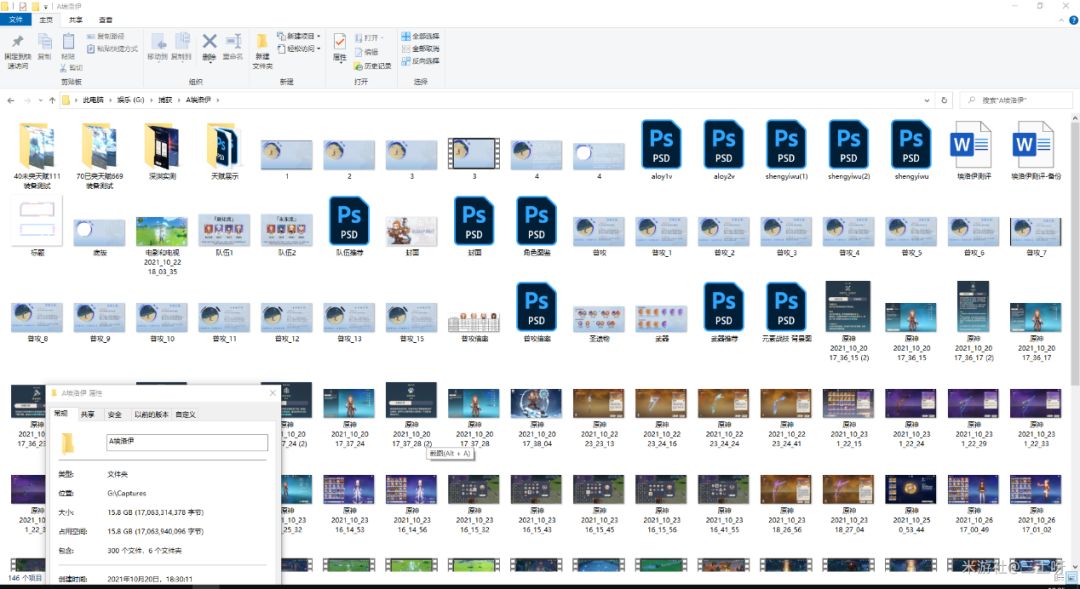This screenshot has height=589, width=1080.
Task: Expand the address bar history dropdown
Action: 926,100
